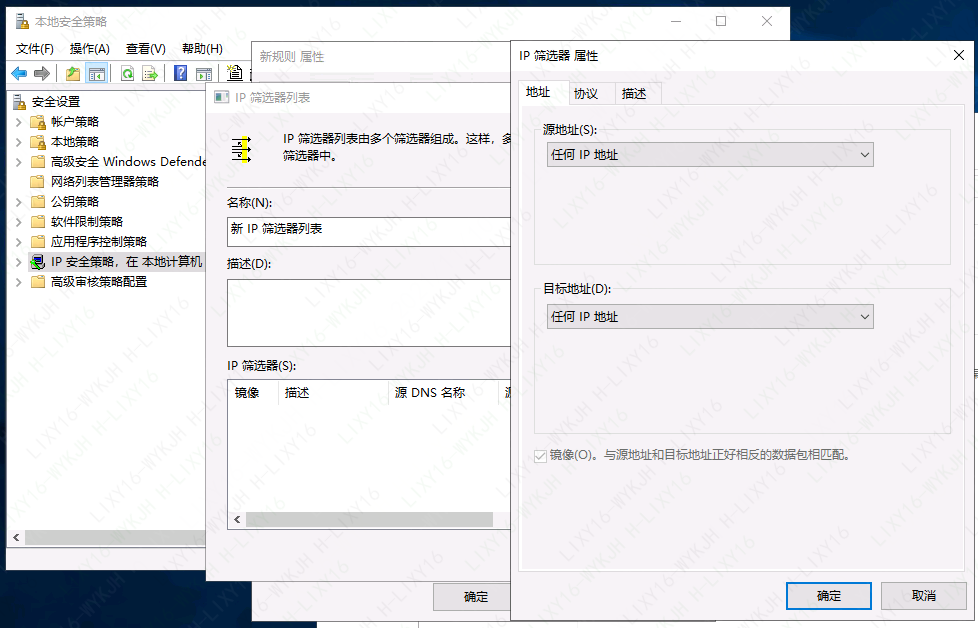Click the 帐户策略 folder icon
The image size is (978, 628).
click(x=38, y=122)
